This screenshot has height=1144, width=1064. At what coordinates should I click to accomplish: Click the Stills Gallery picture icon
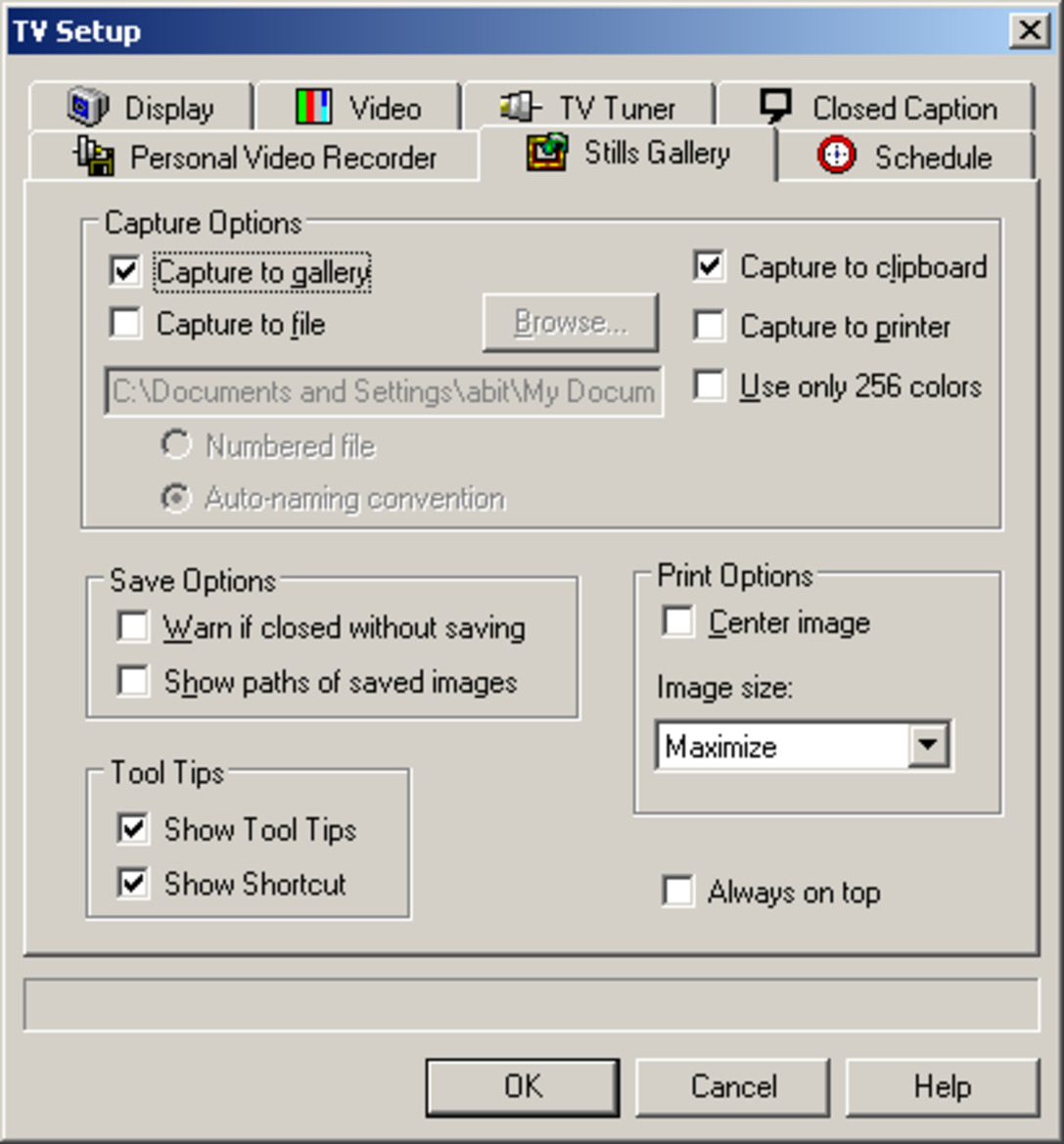coord(547,152)
